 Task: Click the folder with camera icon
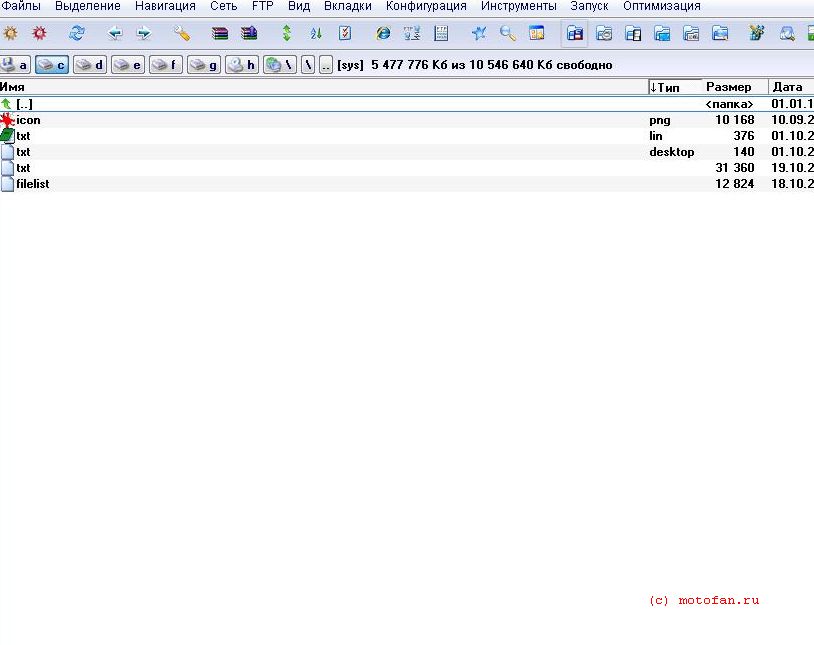(604, 34)
